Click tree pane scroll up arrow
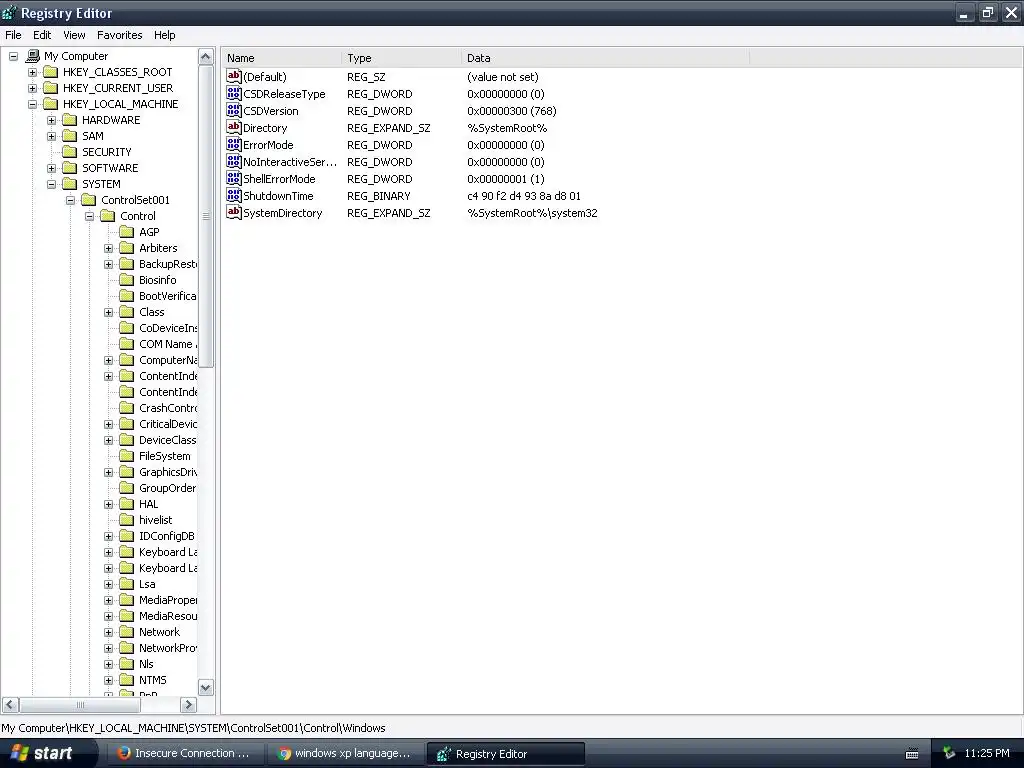1024x768 pixels. point(206,57)
